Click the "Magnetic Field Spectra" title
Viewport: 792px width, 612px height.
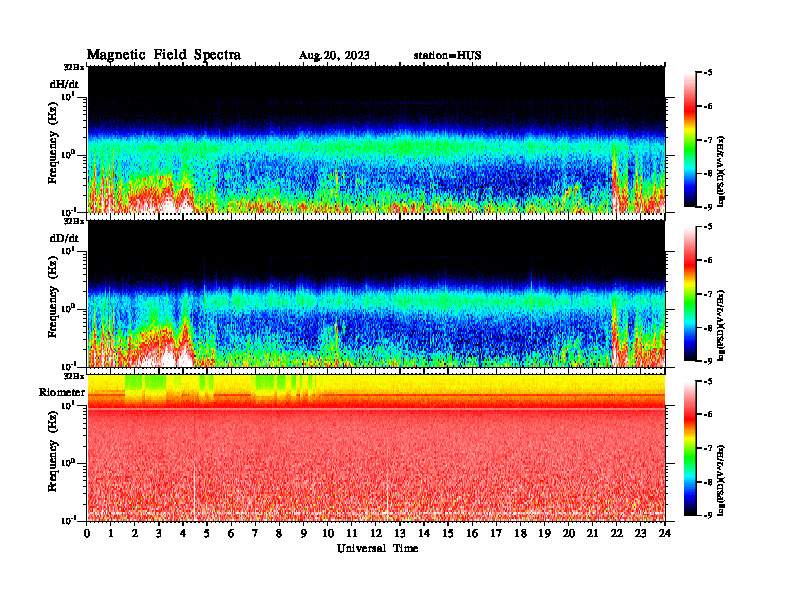click(164, 55)
